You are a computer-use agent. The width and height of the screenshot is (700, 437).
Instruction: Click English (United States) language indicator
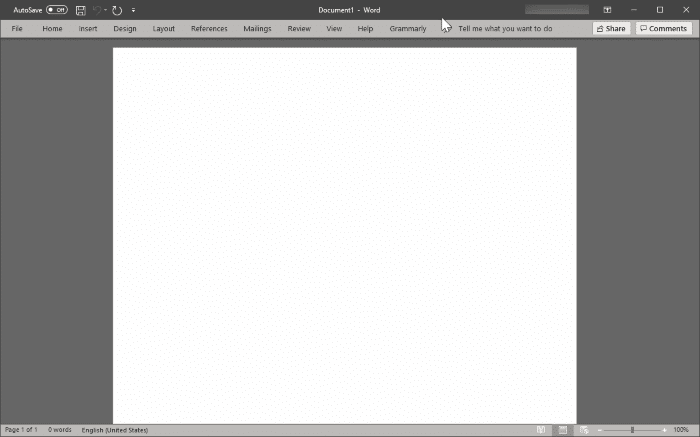(x=115, y=430)
